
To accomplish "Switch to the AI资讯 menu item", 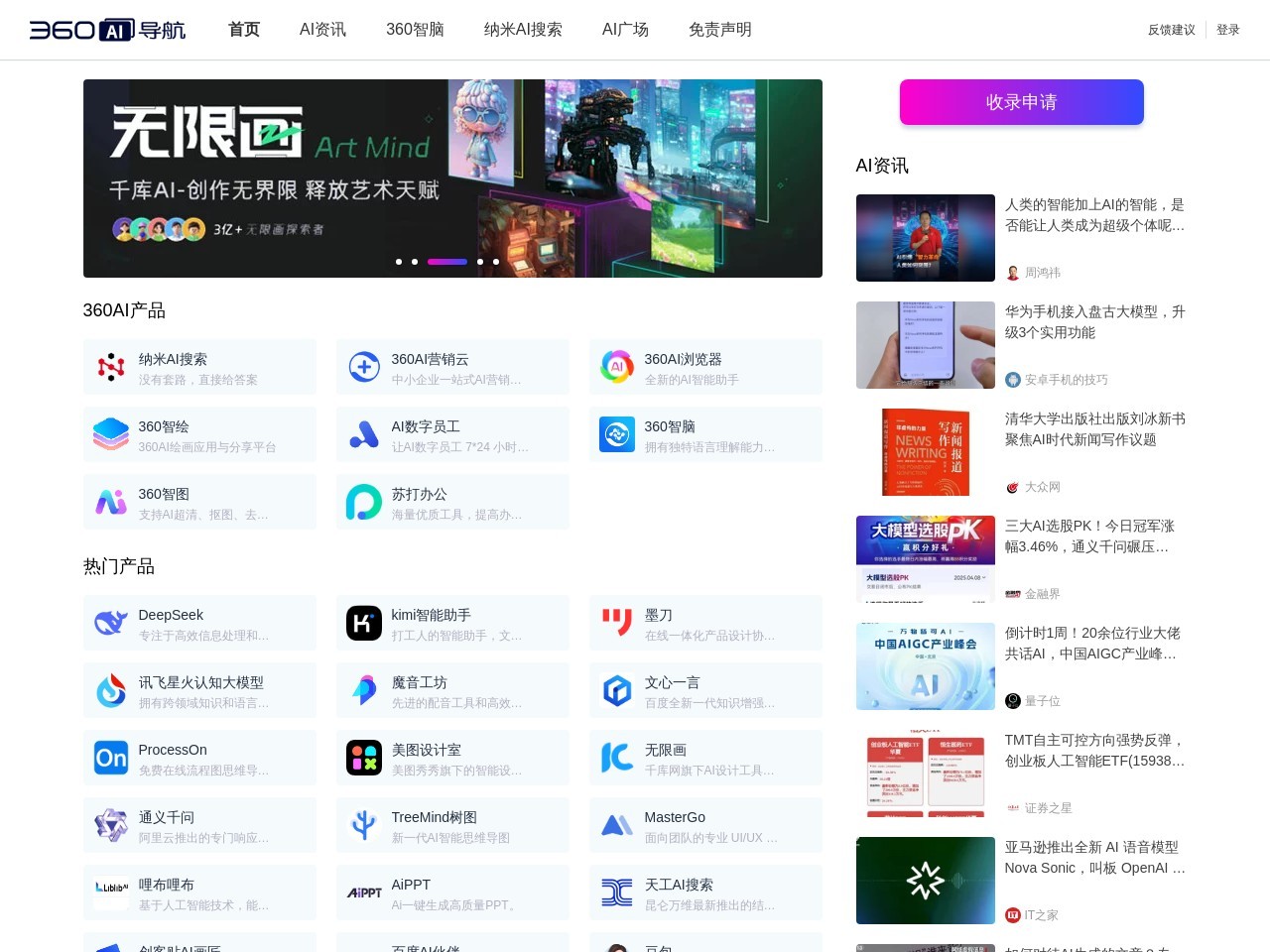I will tap(321, 30).
